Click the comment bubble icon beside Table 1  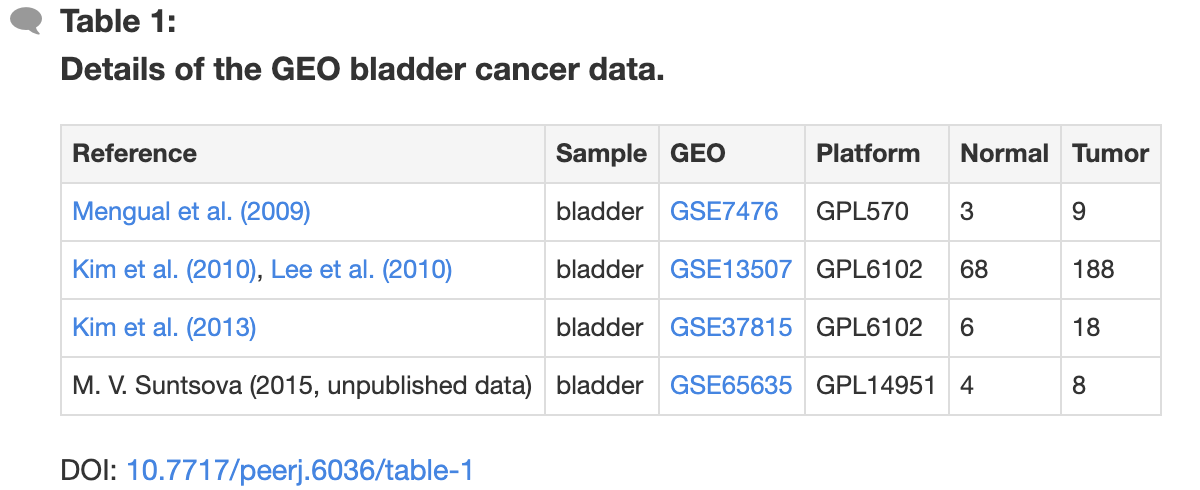pos(26,20)
